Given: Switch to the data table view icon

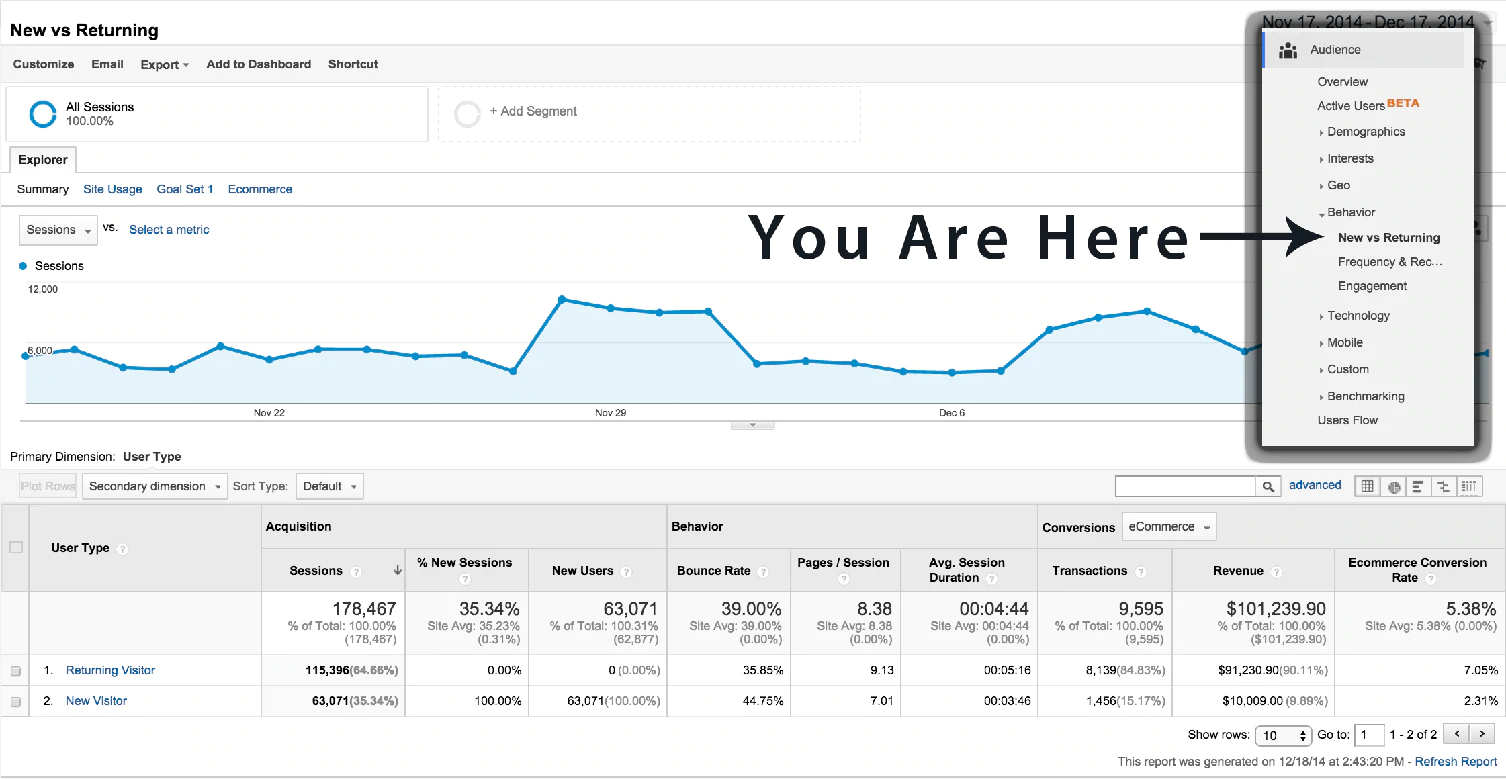Looking at the screenshot, I should (x=1368, y=486).
